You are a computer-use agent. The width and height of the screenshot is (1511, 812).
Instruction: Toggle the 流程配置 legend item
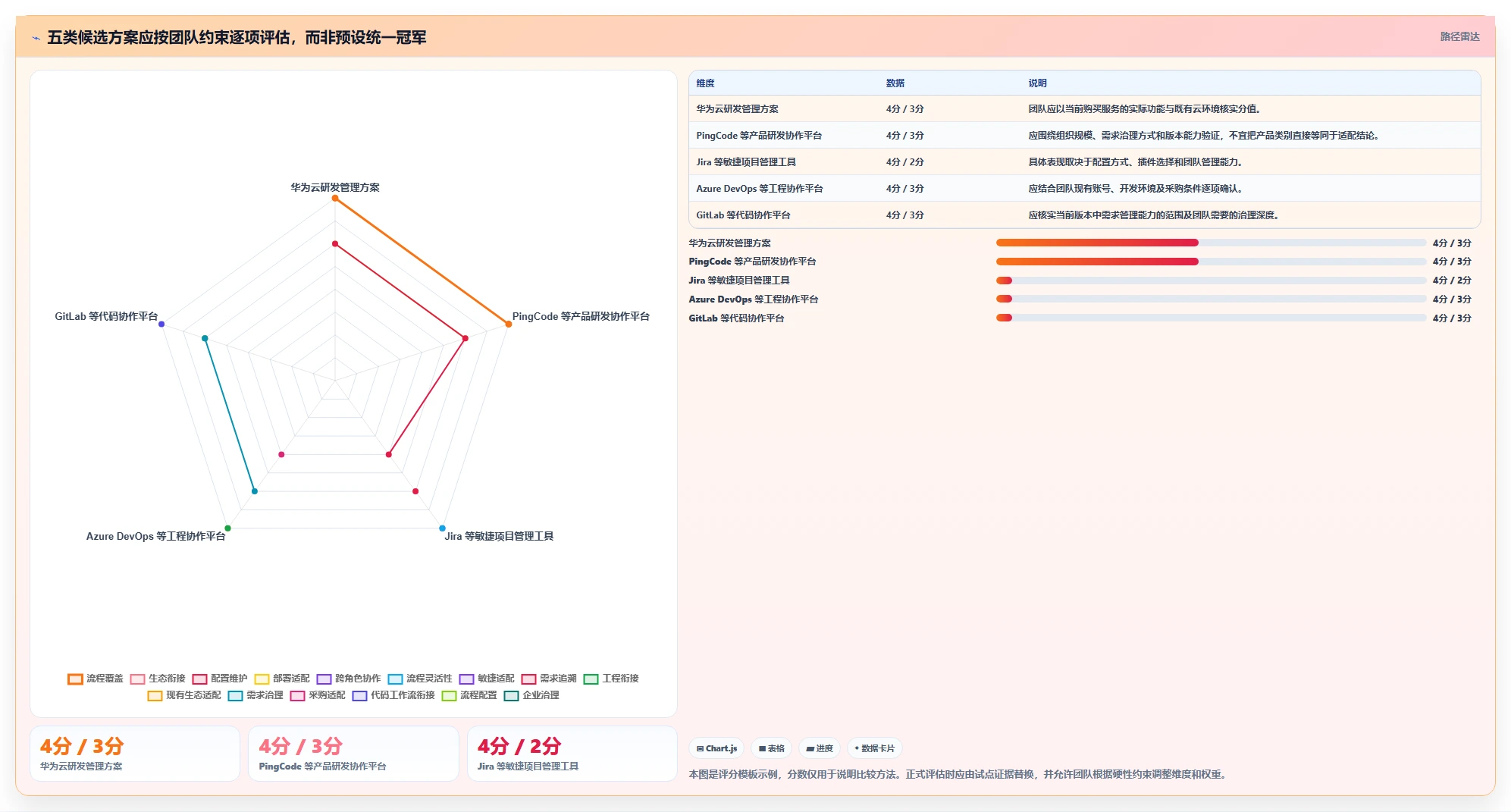(x=469, y=695)
